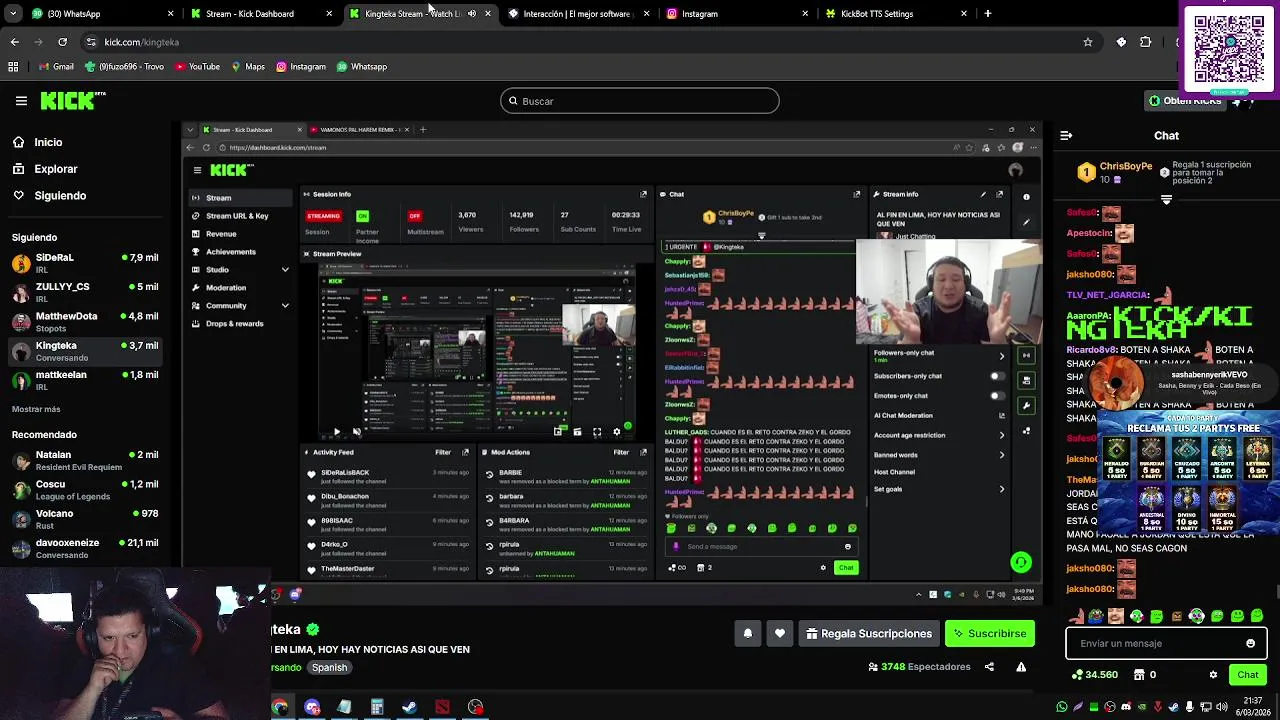Toggle Subscribers-only chat in streamed dashboard

[997, 376]
